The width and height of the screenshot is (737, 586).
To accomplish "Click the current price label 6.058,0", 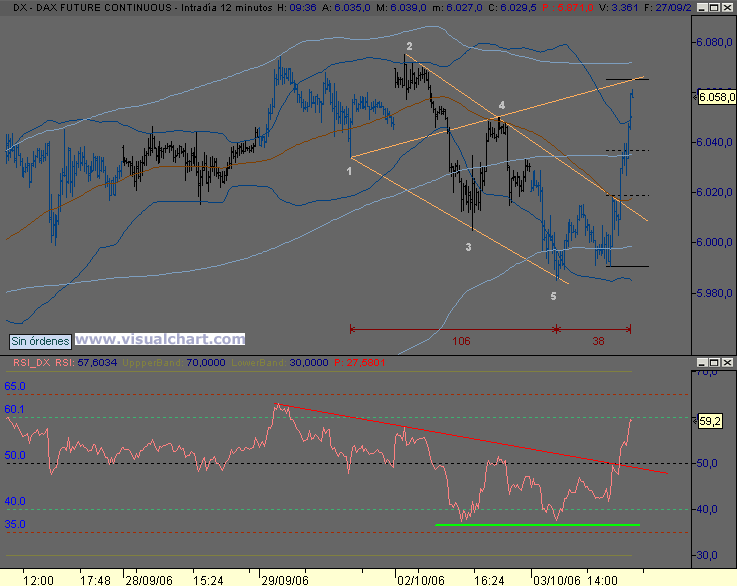I will pos(717,97).
